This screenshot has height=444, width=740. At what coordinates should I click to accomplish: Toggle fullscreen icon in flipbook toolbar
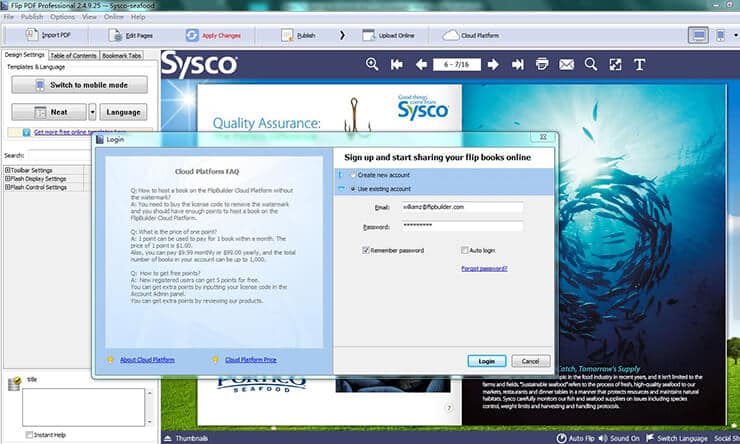point(615,64)
